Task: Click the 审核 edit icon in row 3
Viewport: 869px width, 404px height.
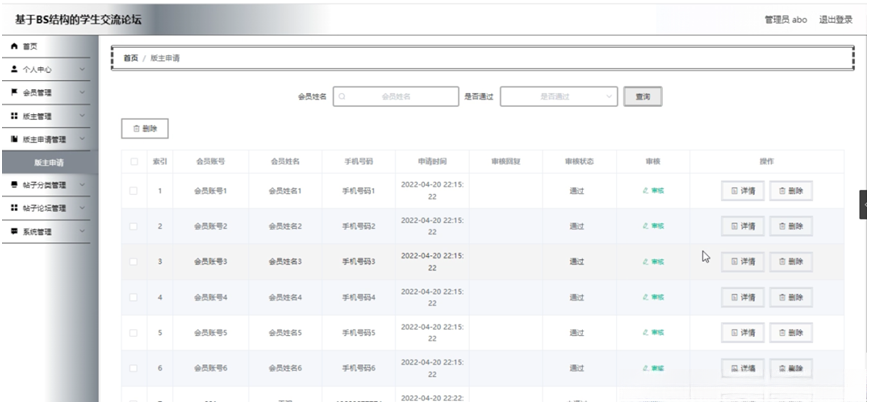Action: [x=646, y=262]
